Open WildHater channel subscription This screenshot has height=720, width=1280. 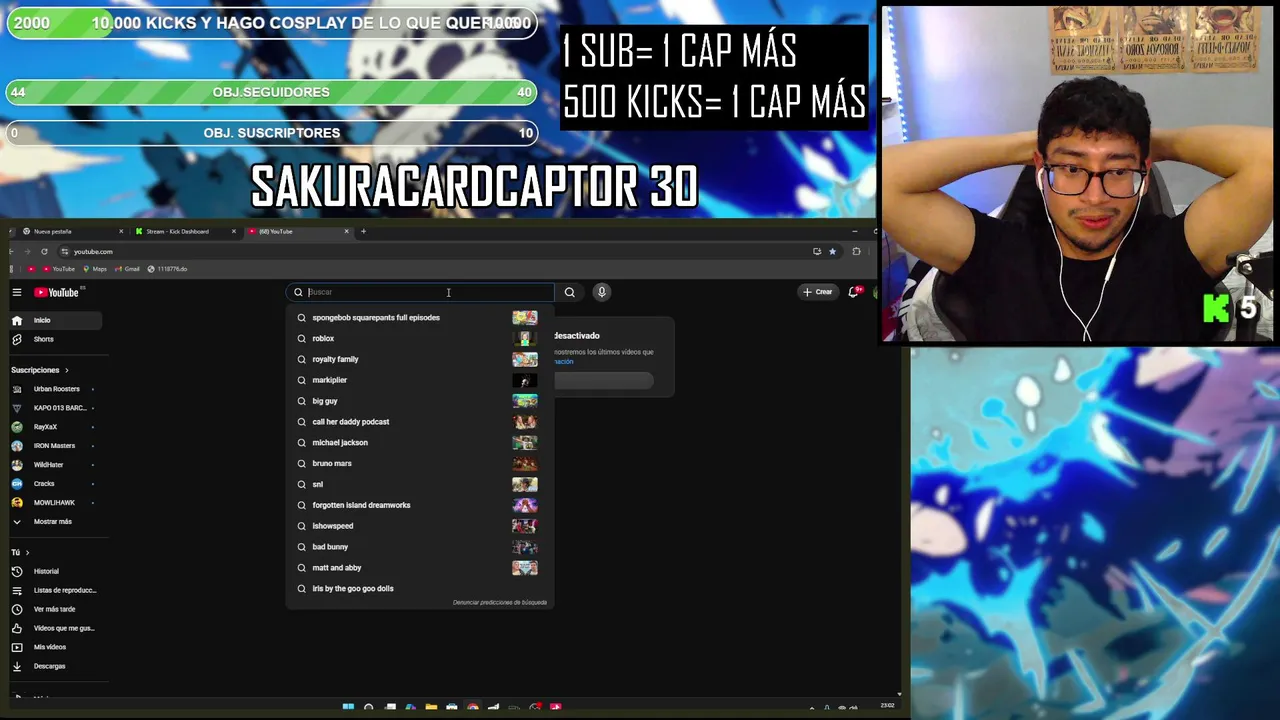[56, 465]
